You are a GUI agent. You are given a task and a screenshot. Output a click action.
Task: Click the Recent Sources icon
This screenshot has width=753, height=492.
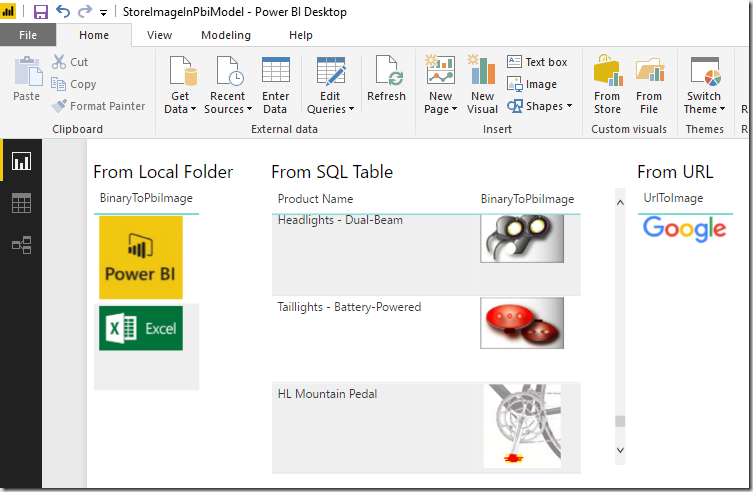click(x=230, y=71)
